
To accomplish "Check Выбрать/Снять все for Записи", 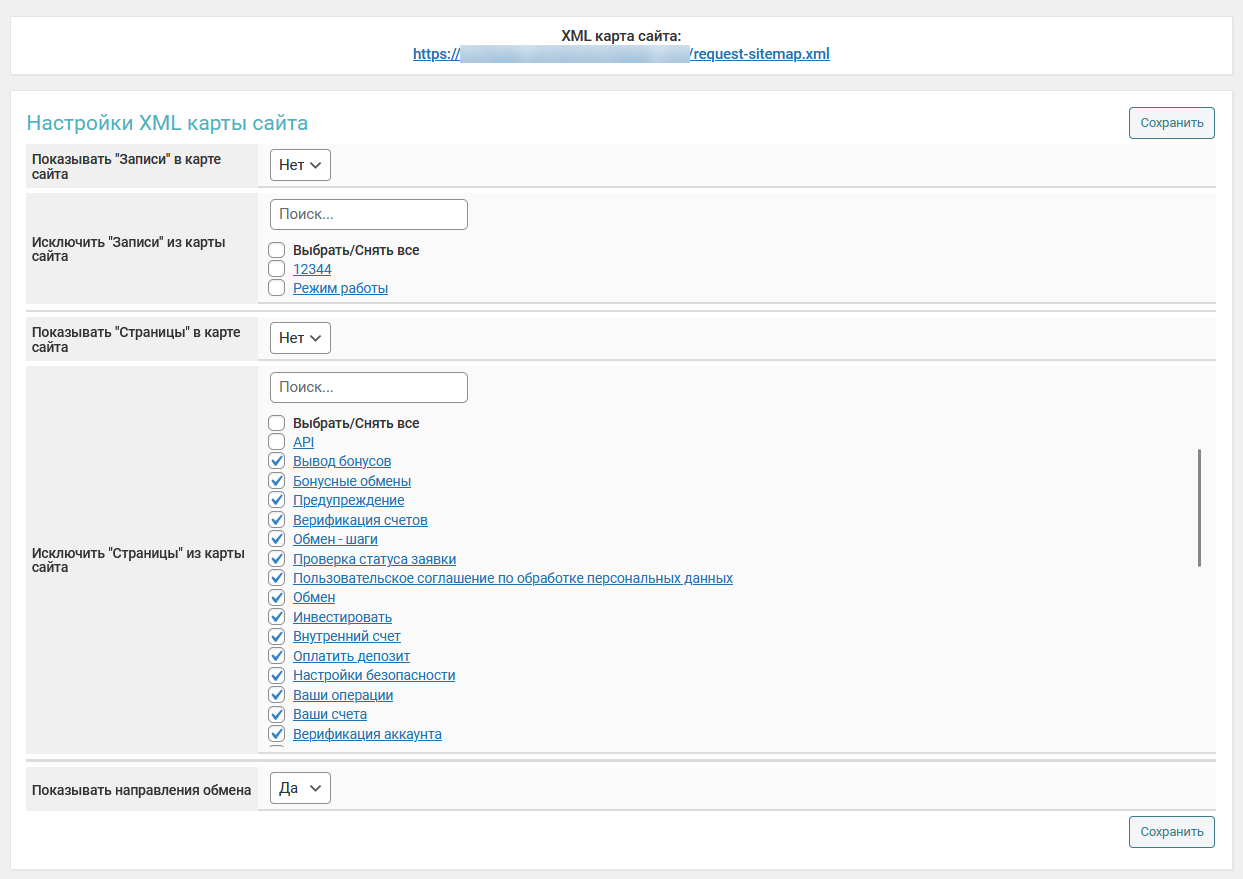I will pyautogui.click(x=277, y=250).
